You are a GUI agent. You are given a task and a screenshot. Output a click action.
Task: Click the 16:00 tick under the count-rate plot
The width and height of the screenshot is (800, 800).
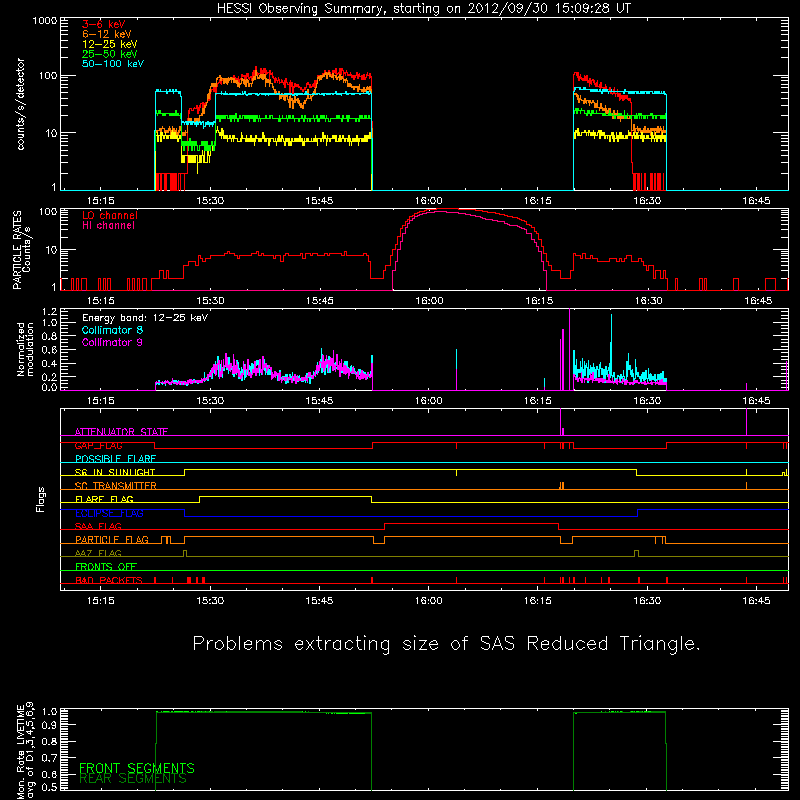[x=429, y=201]
